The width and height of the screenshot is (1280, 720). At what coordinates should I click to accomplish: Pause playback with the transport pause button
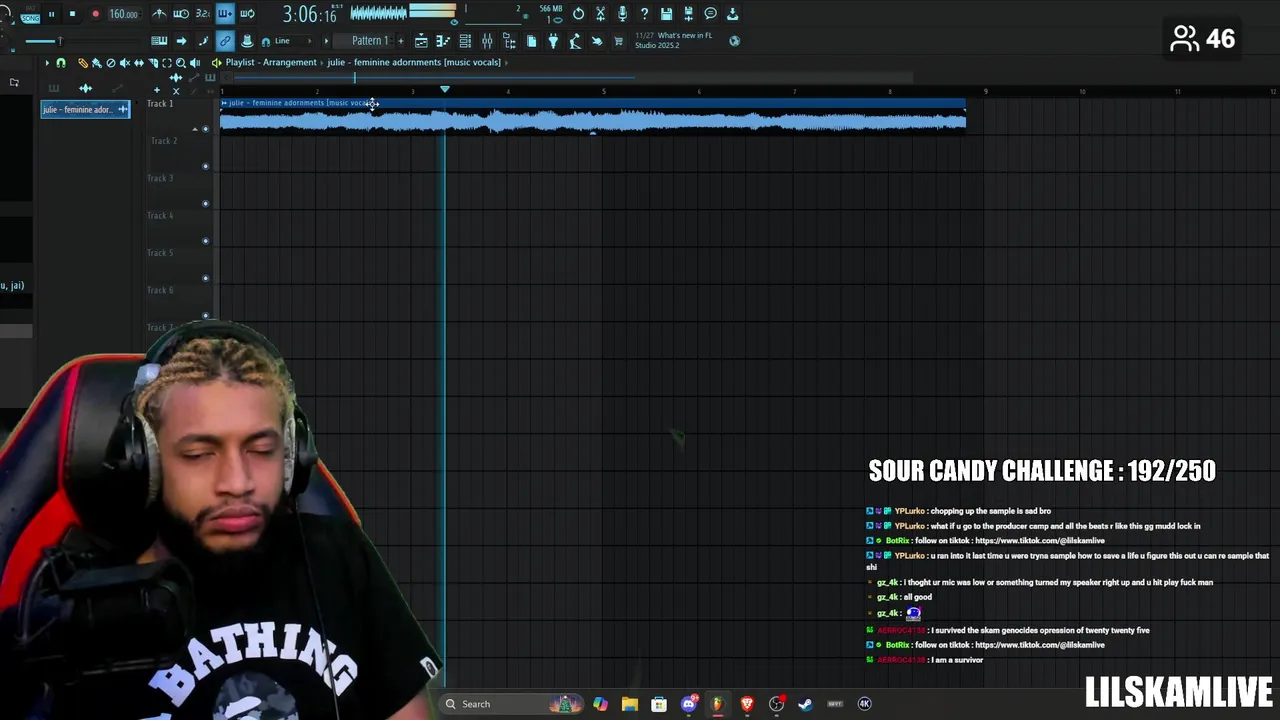click(51, 14)
